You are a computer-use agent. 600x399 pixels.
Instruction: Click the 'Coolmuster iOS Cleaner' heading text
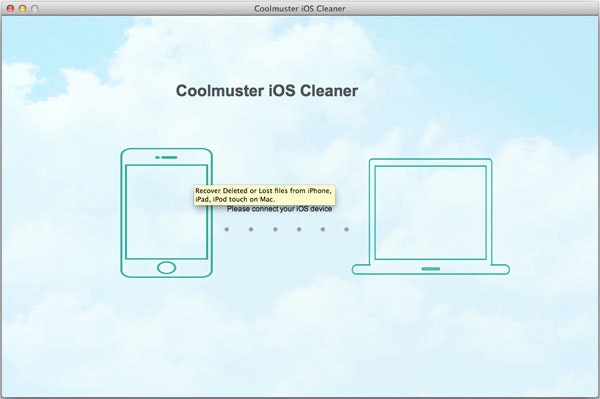pyautogui.click(x=267, y=91)
